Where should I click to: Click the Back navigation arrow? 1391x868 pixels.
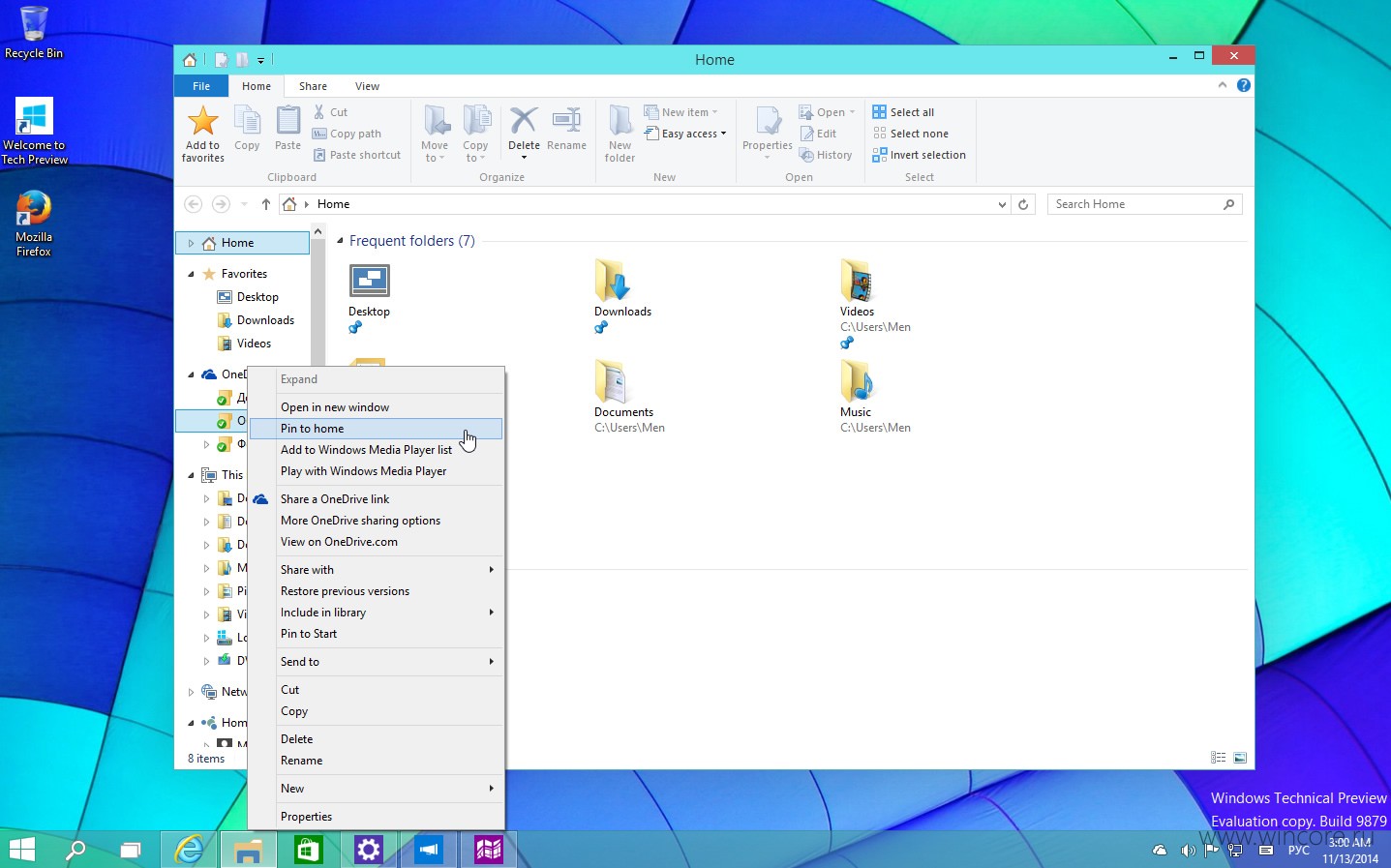194,204
